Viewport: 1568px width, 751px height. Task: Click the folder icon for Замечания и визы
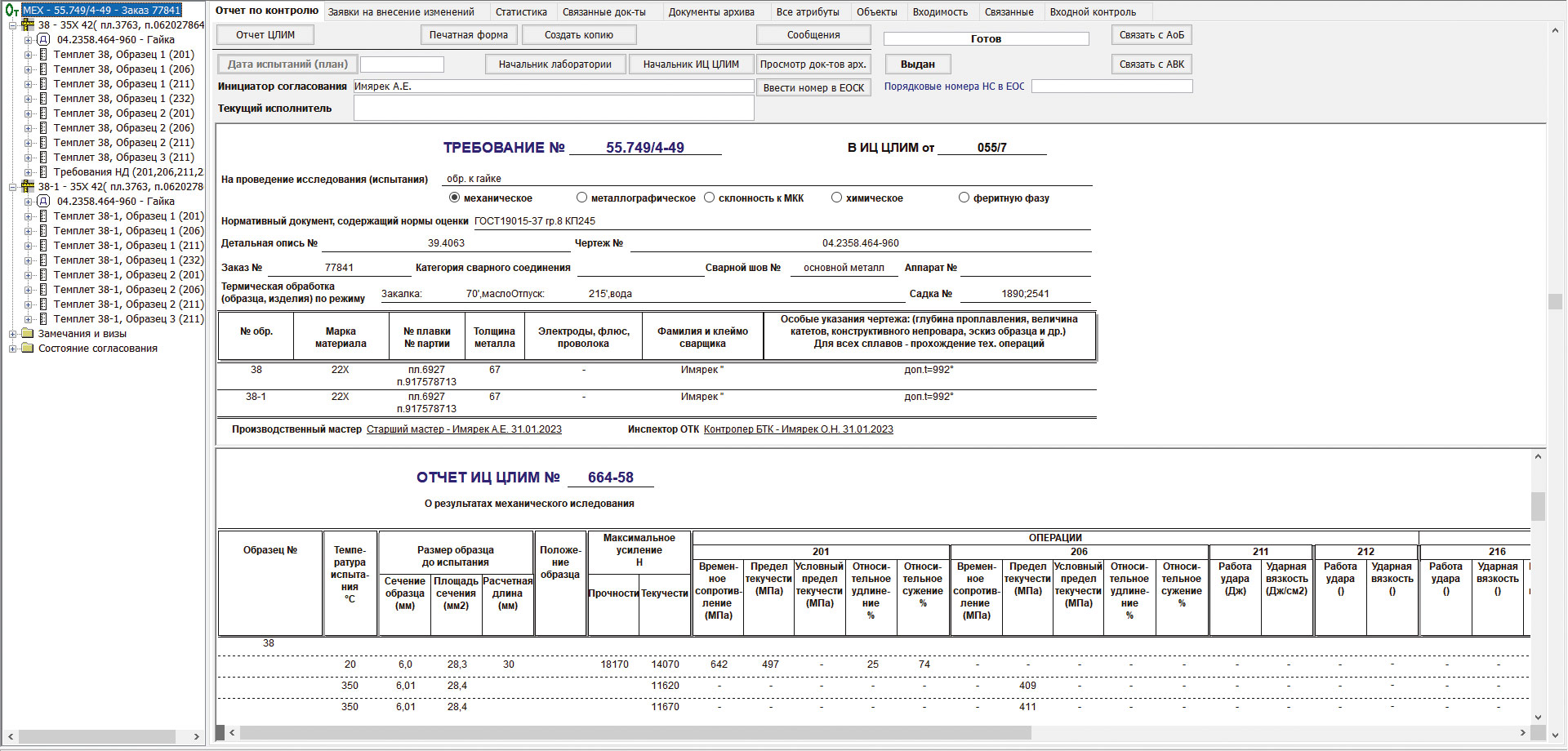coord(28,334)
